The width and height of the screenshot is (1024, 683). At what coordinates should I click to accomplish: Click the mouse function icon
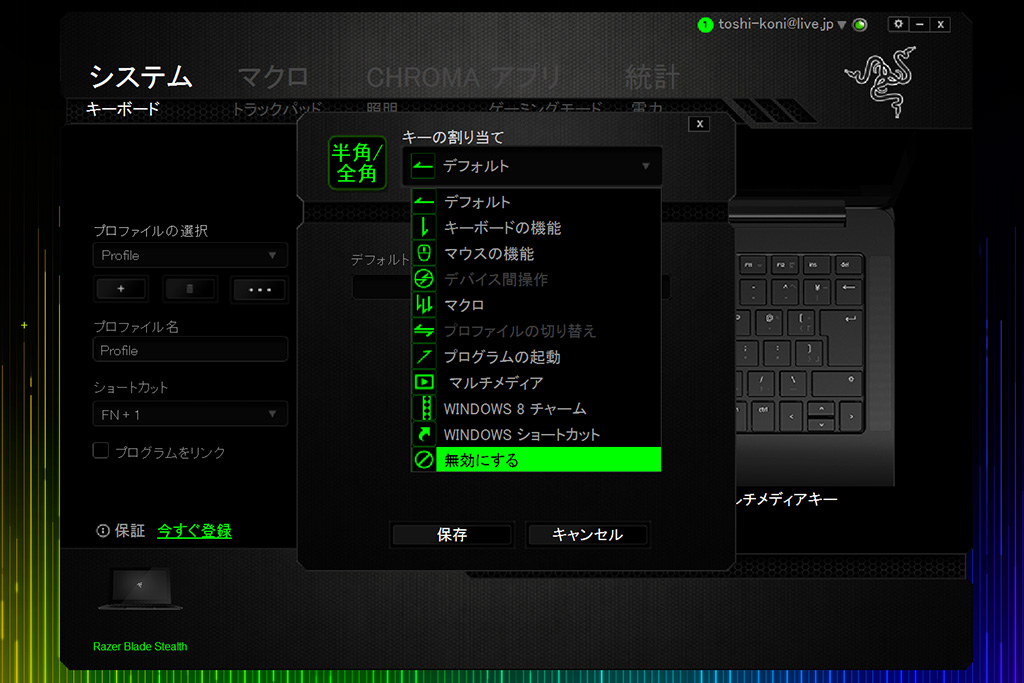(424, 253)
